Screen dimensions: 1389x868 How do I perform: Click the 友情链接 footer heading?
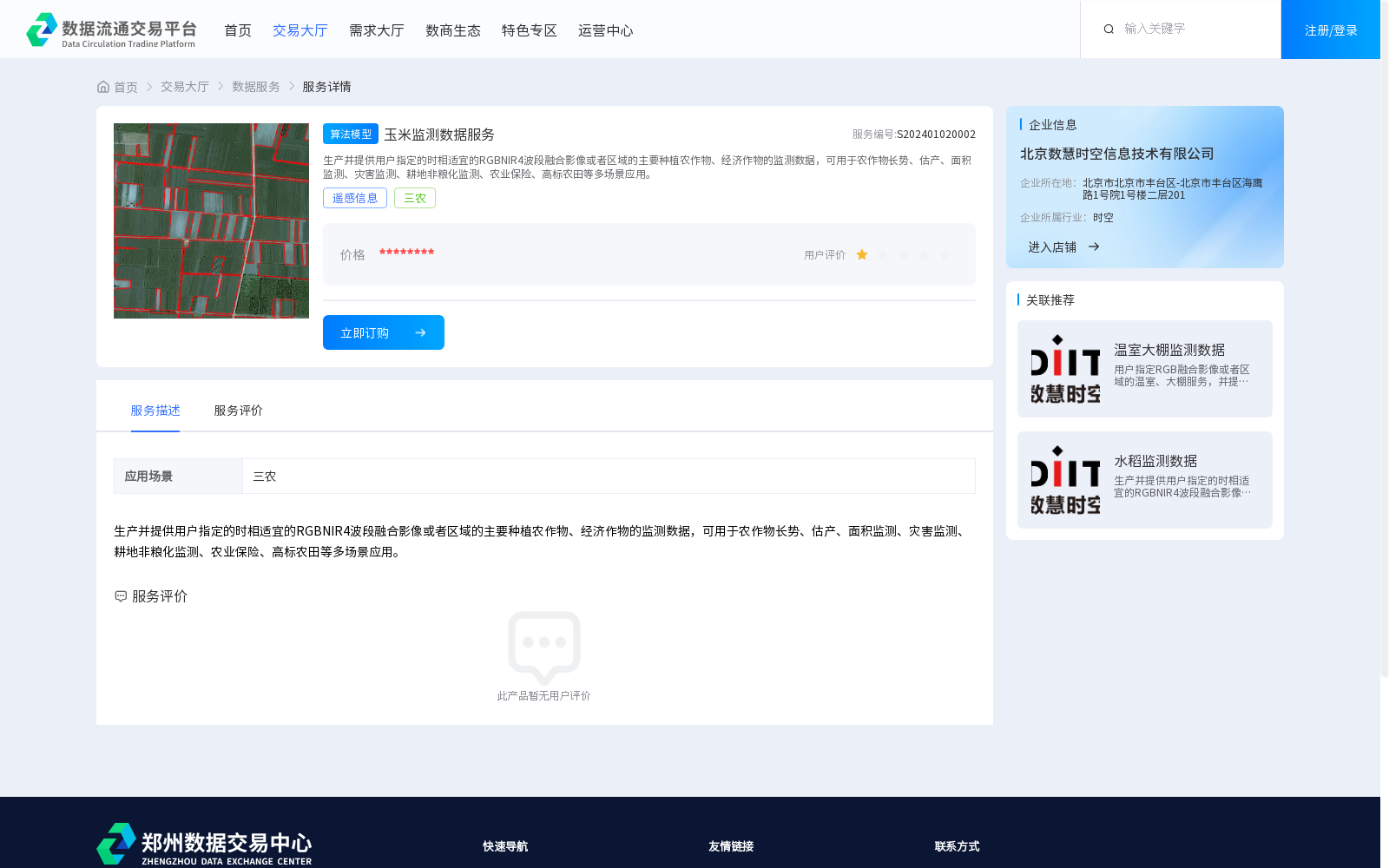point(731,846)
